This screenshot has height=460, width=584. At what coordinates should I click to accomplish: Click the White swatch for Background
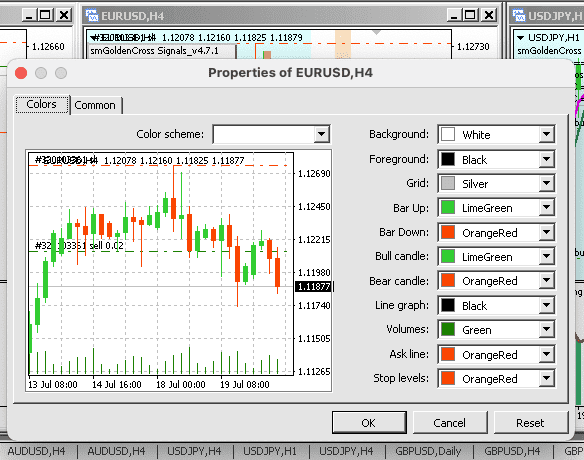[448, 134]
